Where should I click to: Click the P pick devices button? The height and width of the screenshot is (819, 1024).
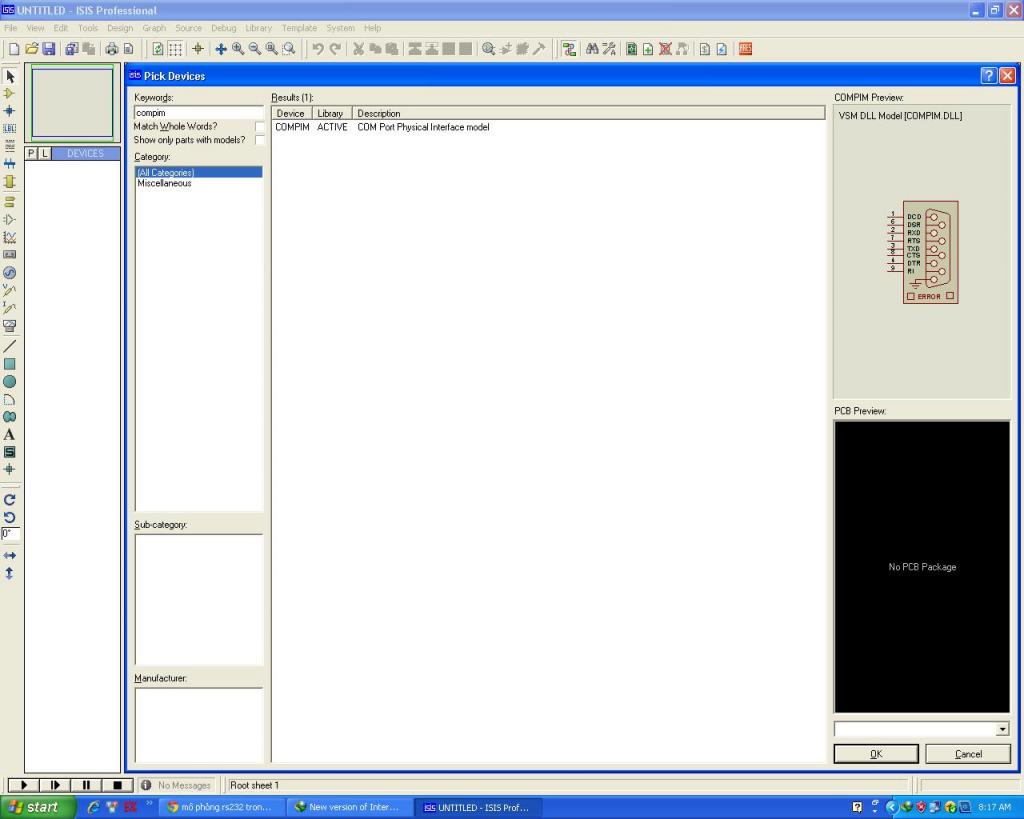coord(31,153)
